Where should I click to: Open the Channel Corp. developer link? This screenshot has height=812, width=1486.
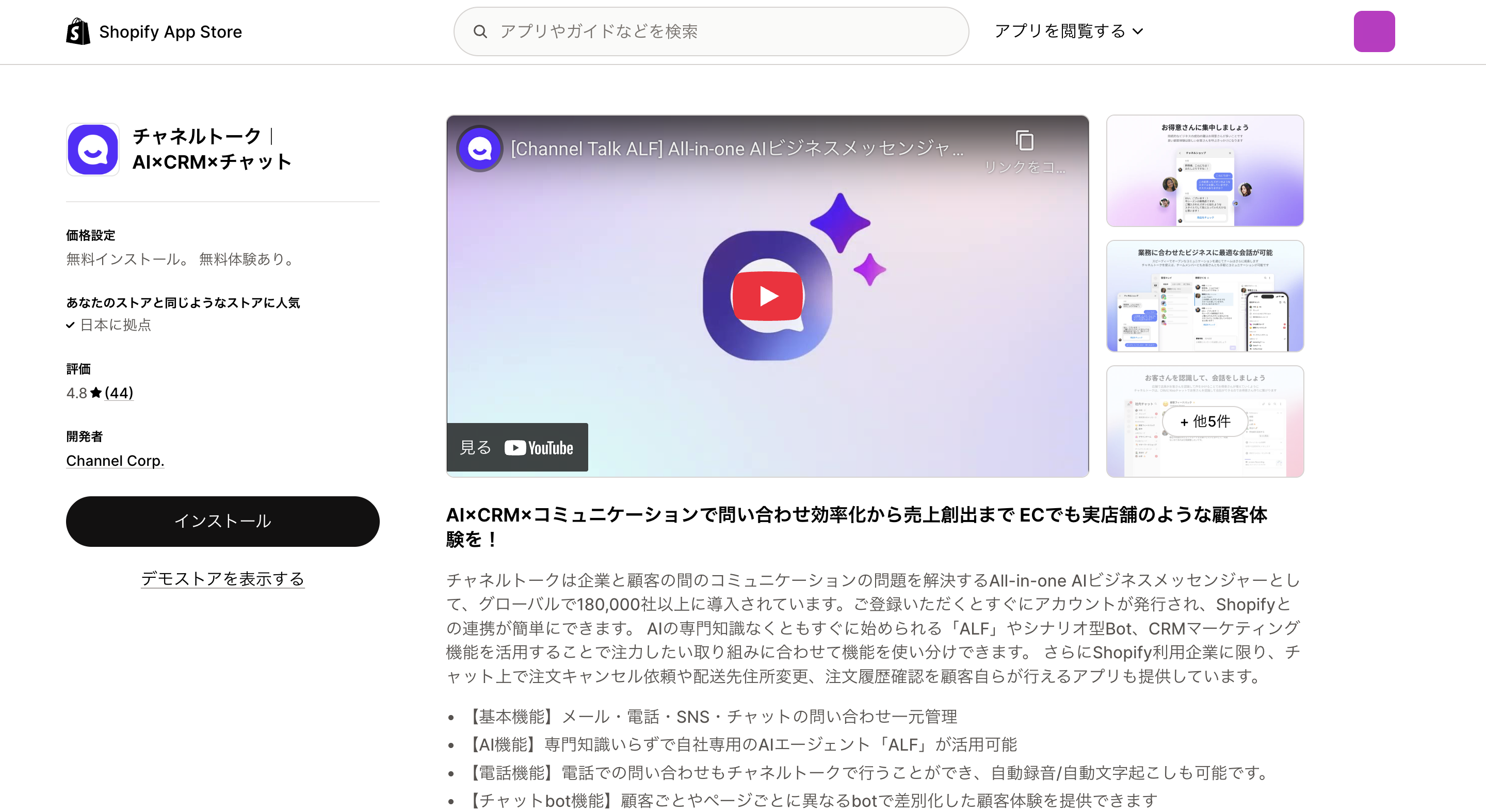pos(115,461)
